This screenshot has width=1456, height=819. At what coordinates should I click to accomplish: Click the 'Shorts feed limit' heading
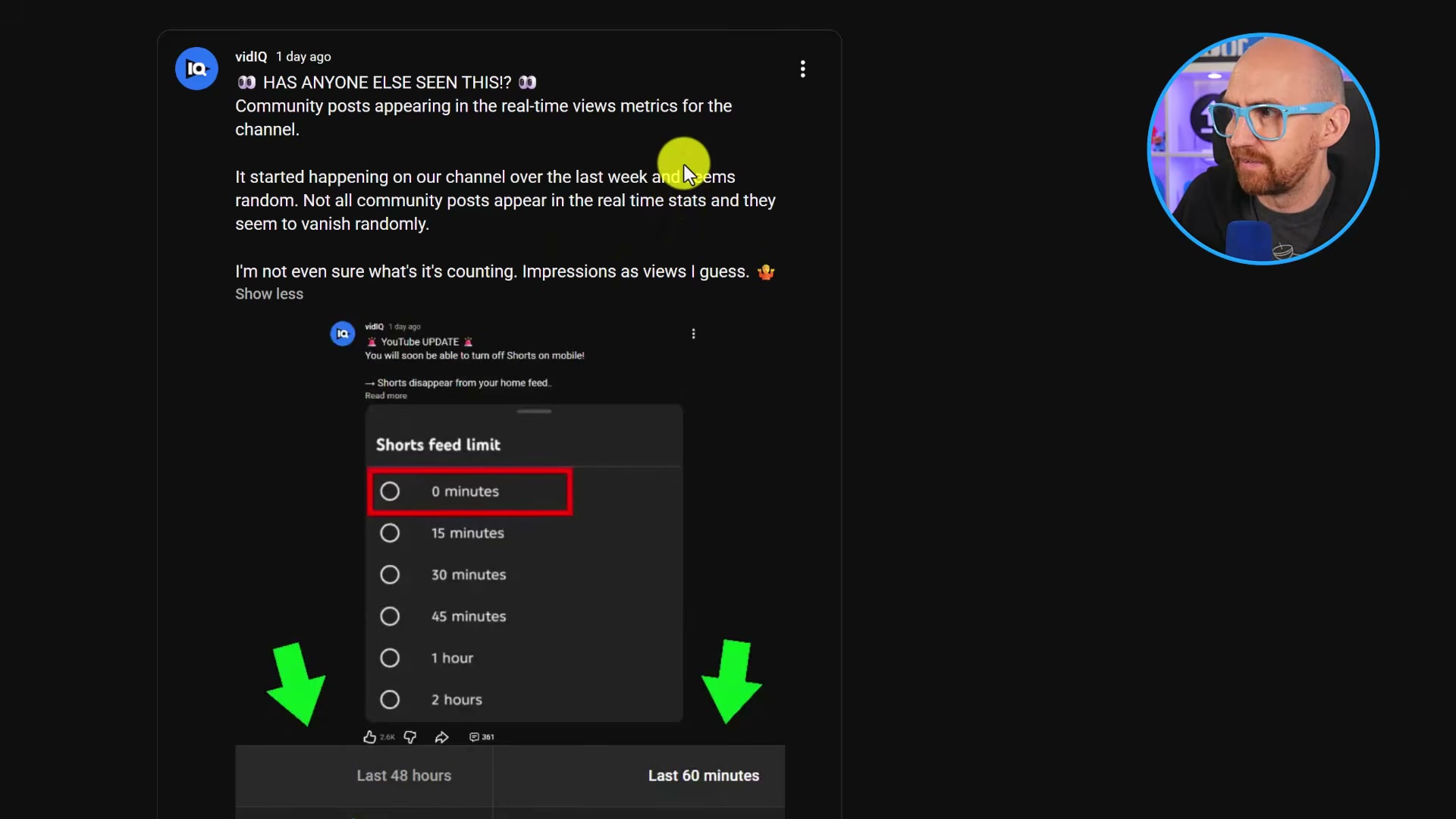pyautogui.click(x=438, y=445)
